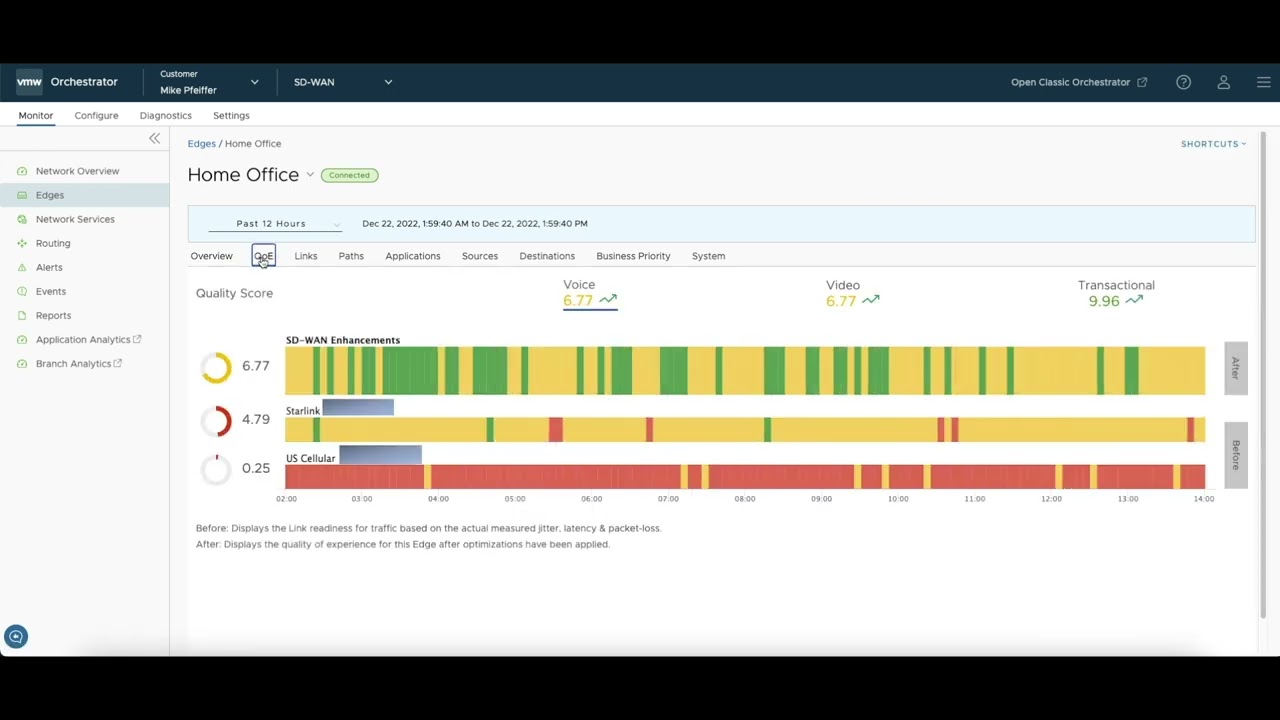1280x720 pixels.
Task: Click the 4.79 Starlink score value
Action: 255,419
